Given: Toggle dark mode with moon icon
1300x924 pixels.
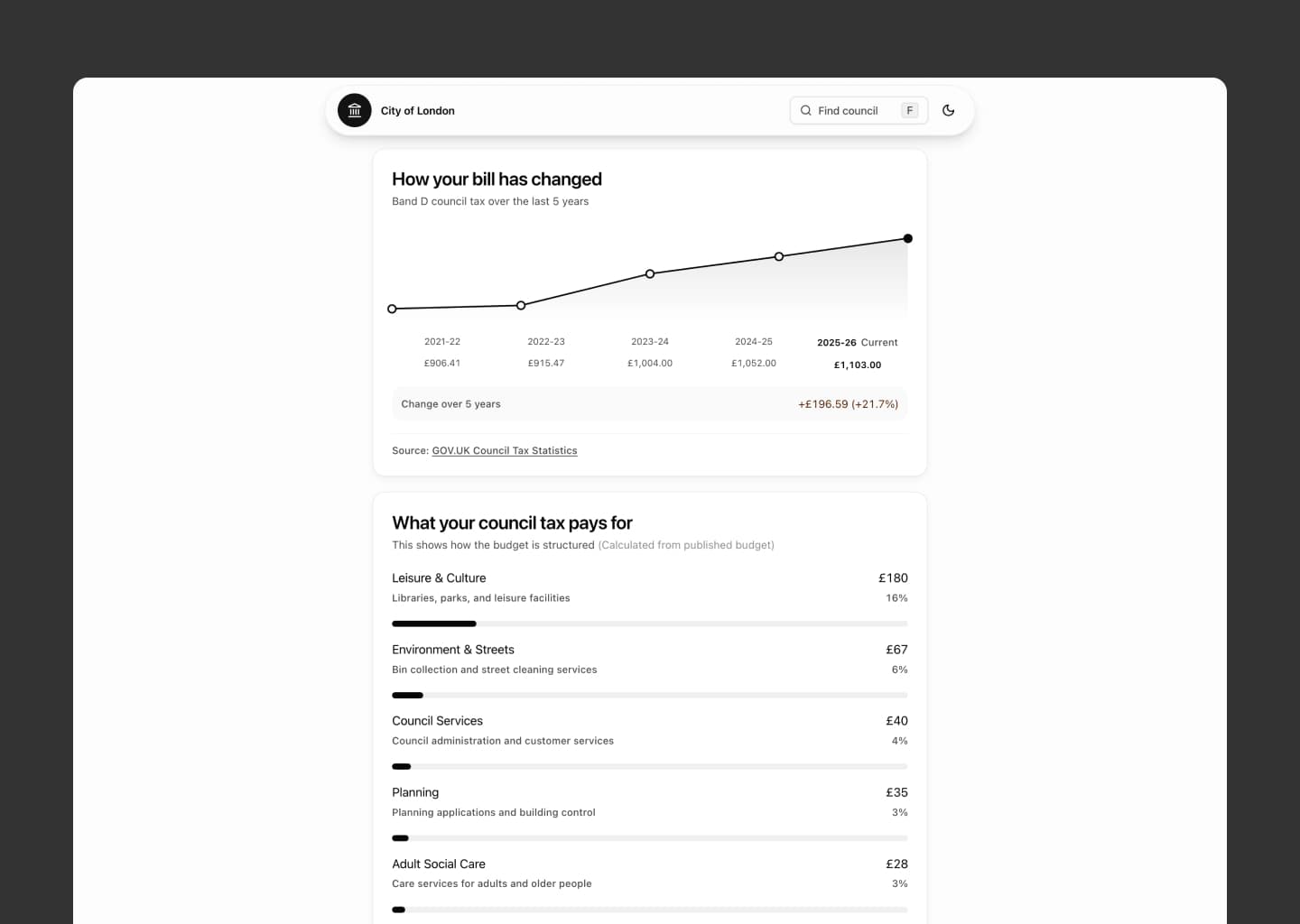Looking at the screenshot, I should (948, 110).
